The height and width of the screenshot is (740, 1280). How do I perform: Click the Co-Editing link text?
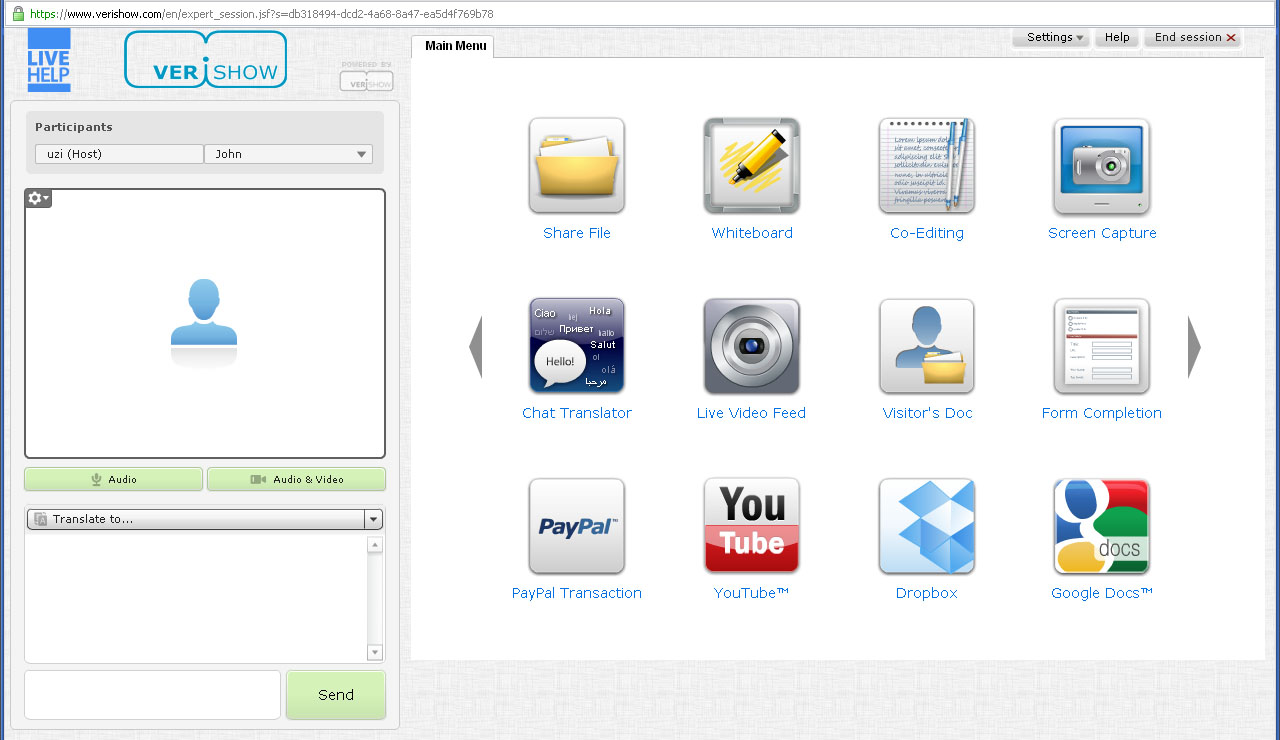pyautogui.click(x=927, y=233)
